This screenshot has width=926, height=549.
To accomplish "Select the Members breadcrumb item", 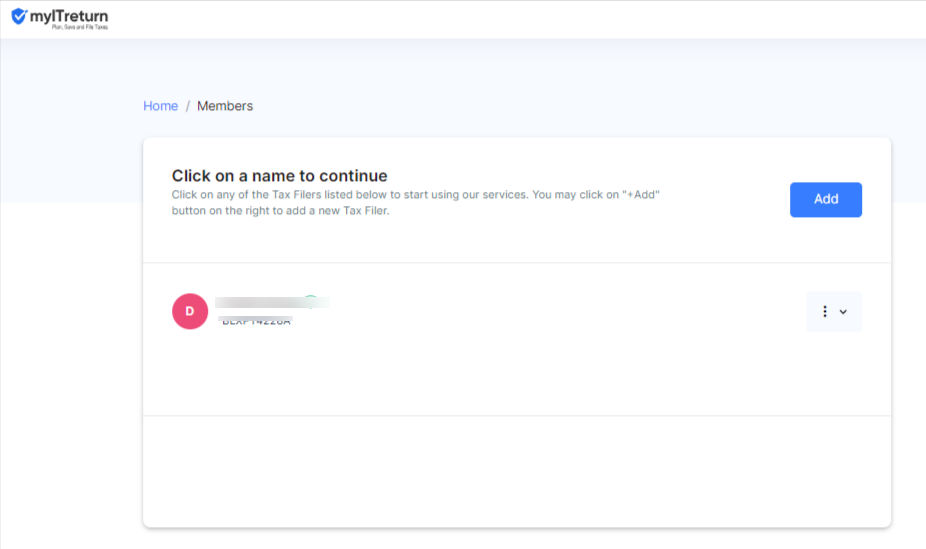I will point(225,106).
